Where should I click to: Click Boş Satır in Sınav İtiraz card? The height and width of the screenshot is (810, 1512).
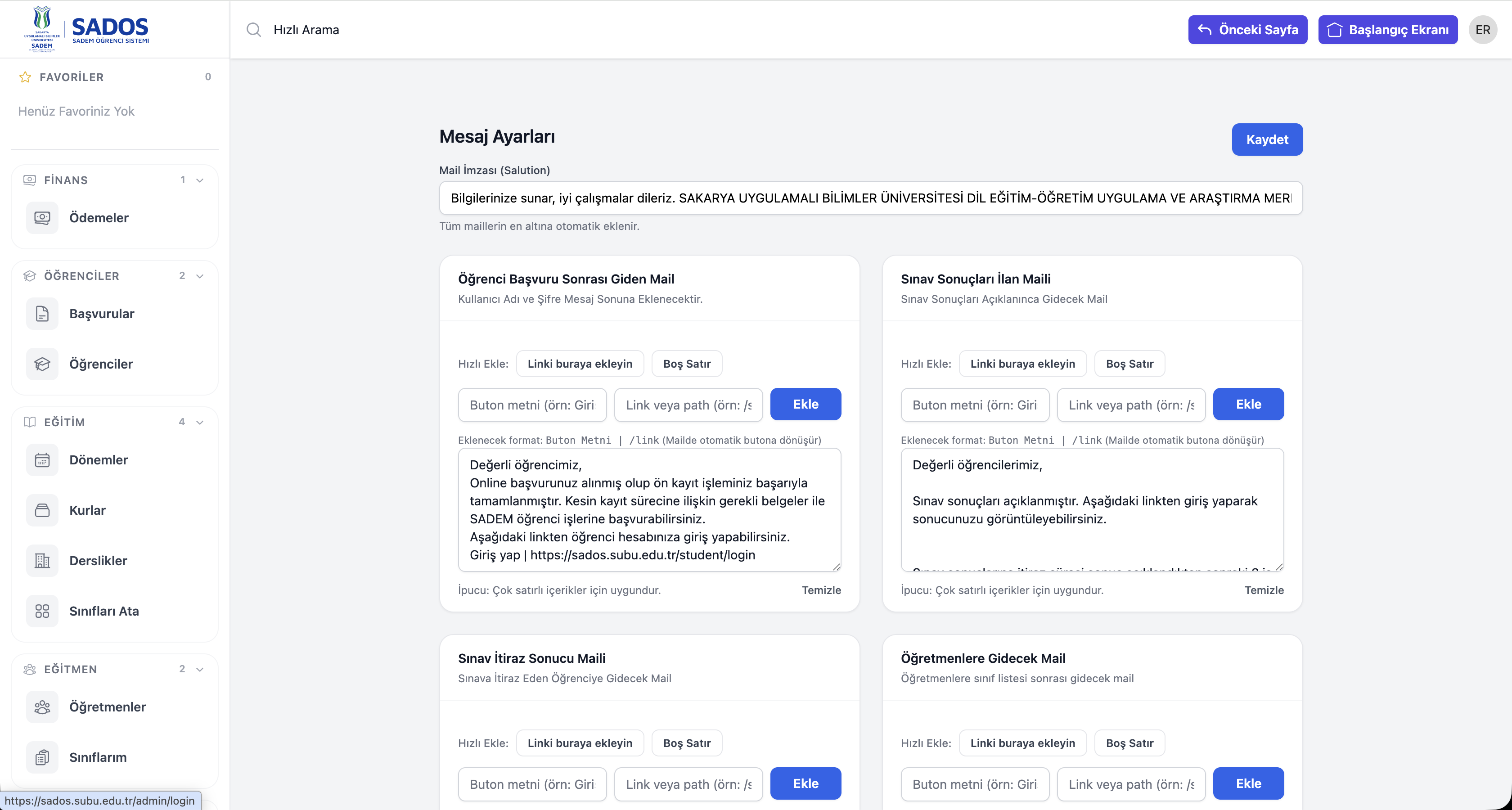[x=687, y=742]
